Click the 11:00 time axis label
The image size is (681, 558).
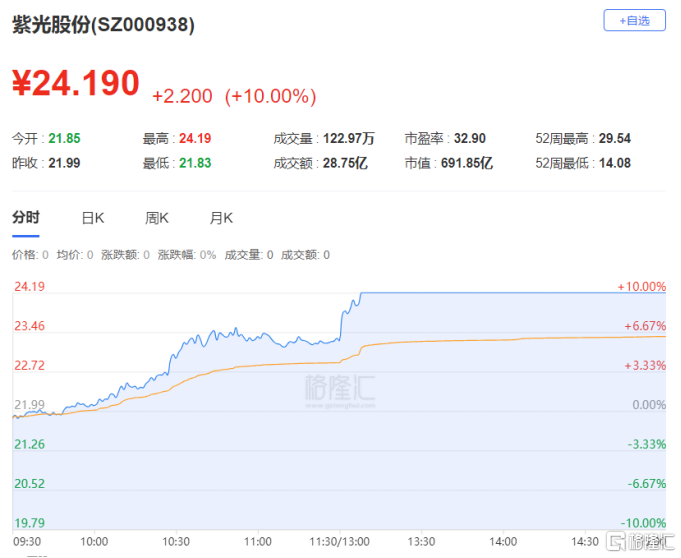click(x=258, y=542)
